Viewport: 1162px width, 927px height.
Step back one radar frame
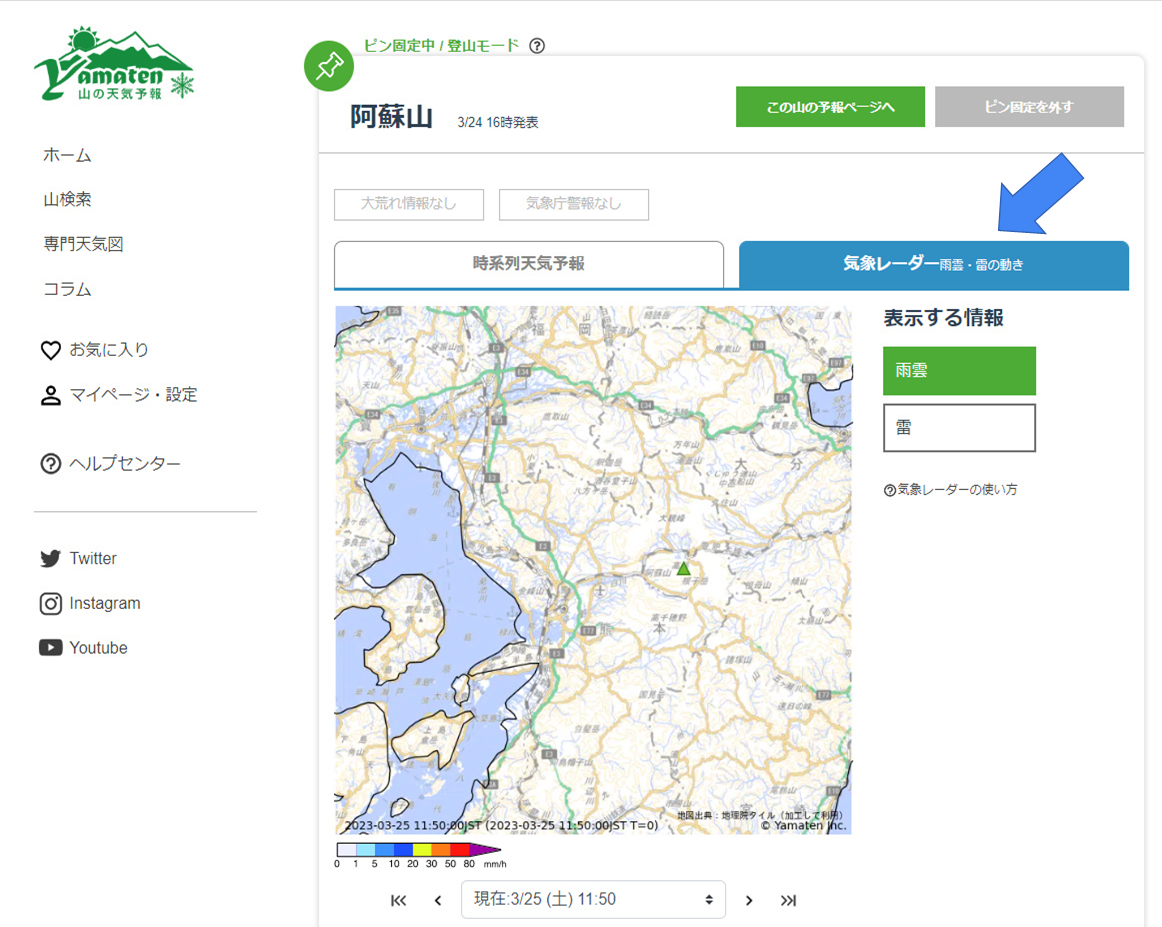(x=438, y=900)
